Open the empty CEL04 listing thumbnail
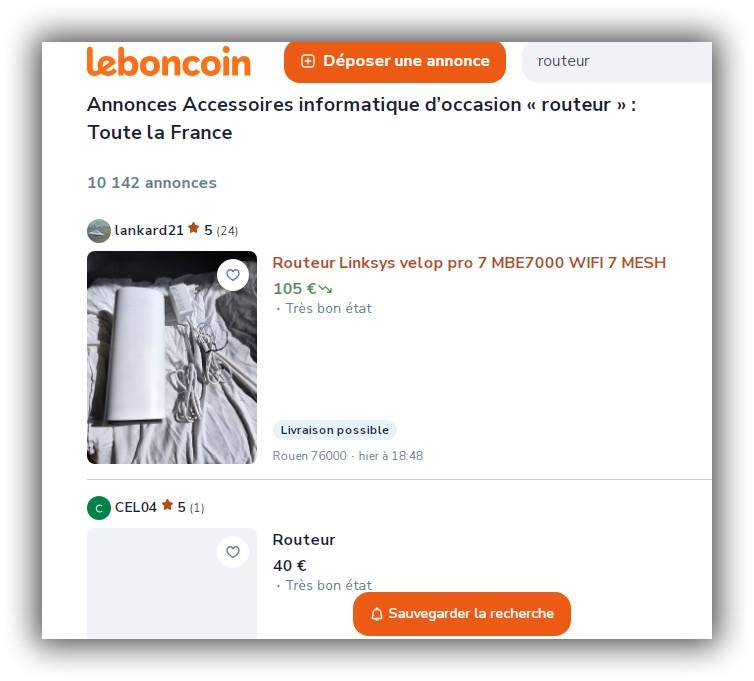Viewport: 754px width, 681px height. (172, 583)
